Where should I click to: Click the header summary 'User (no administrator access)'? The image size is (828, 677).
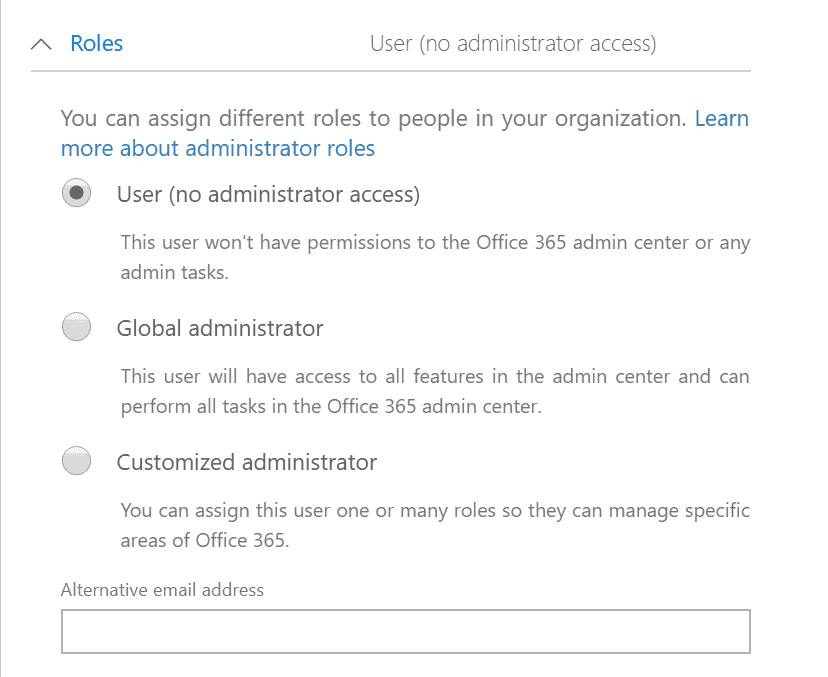513,44
